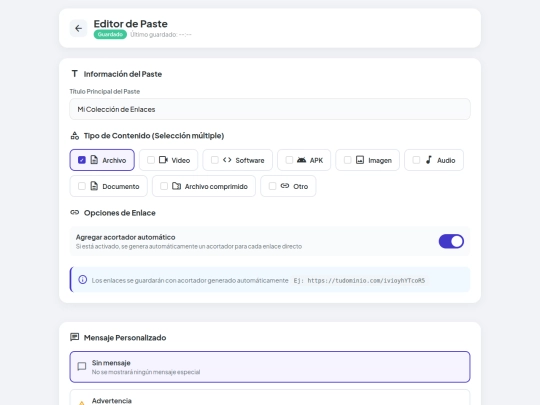Click the back arrow button
The image size is (540, 405).
pyautogui.click(x=79, y=28)
